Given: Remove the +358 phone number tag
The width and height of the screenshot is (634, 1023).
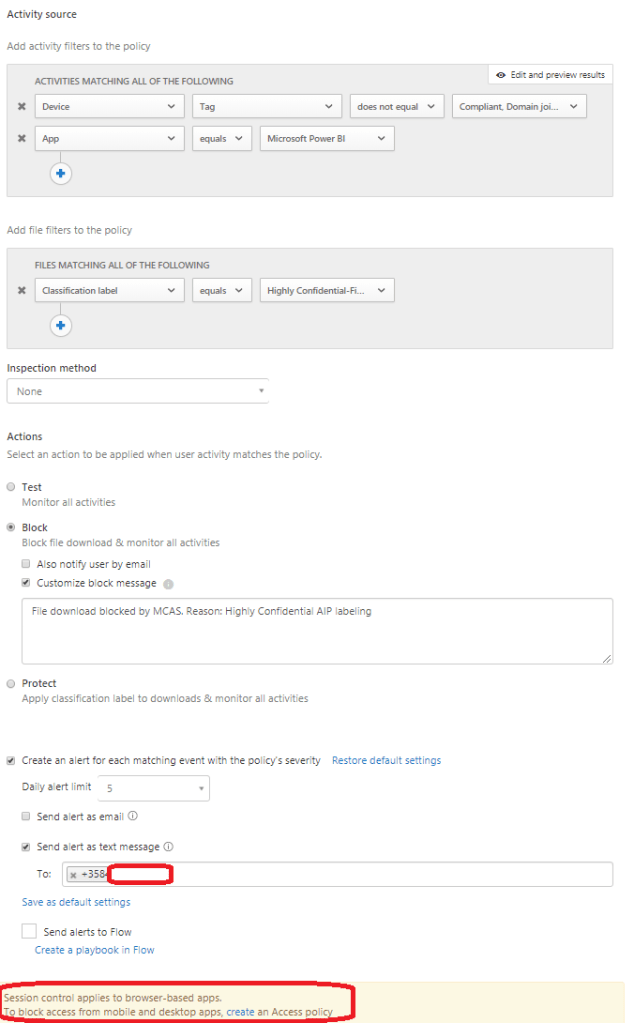Looking at the screenshot, I should (73, 875).
